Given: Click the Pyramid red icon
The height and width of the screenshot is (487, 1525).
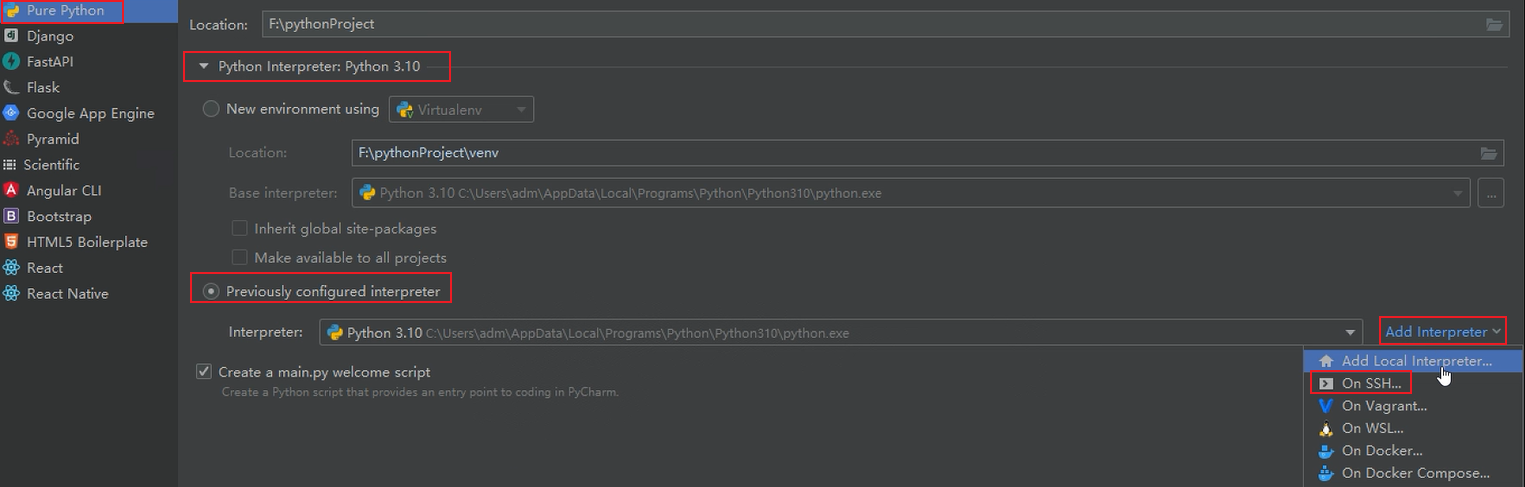Looking at the screenshot, I should click(x=11, y=140).
